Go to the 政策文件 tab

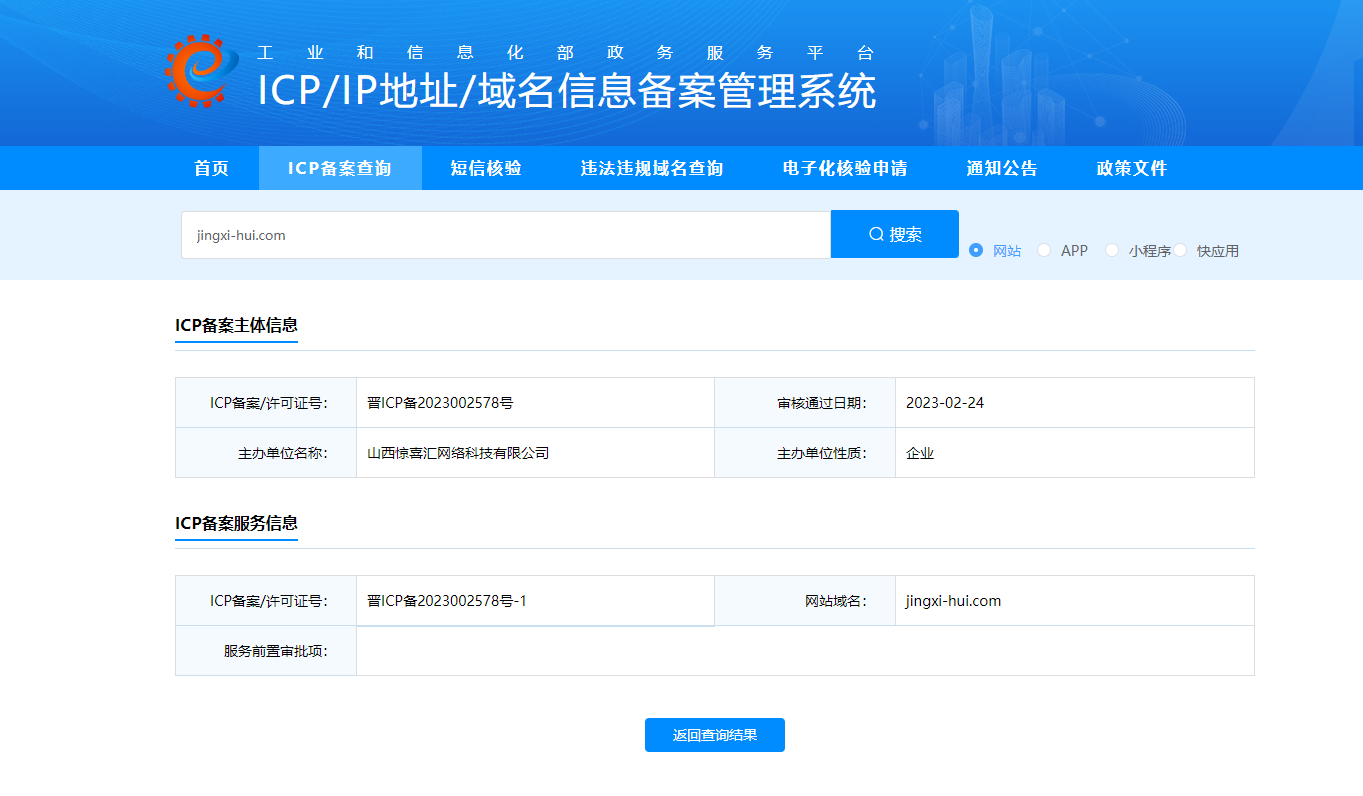coord(1132,168)
